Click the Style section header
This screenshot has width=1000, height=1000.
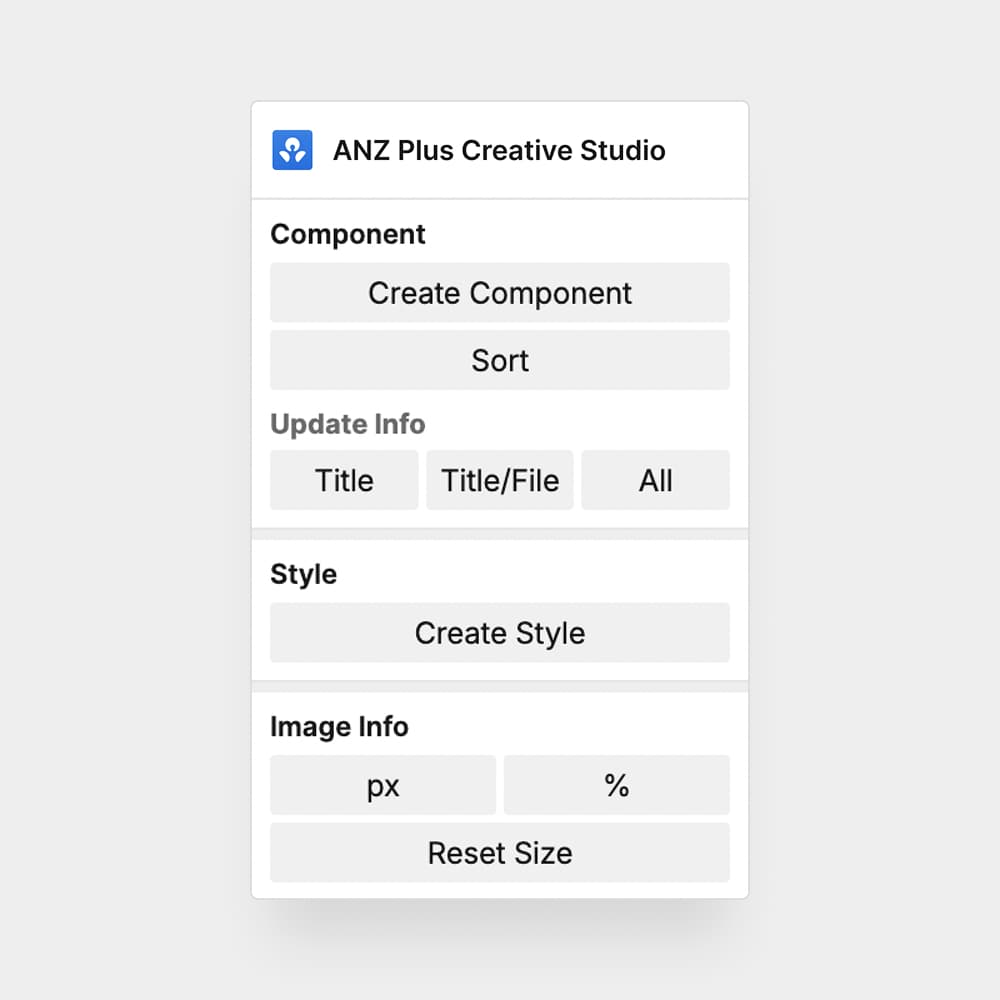coord(303,574)
